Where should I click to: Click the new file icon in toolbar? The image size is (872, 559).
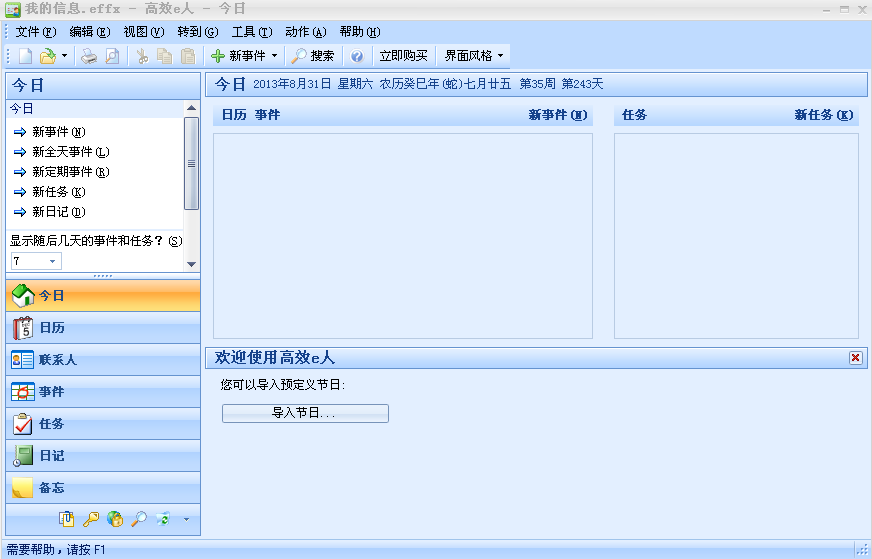click(25, 56)
